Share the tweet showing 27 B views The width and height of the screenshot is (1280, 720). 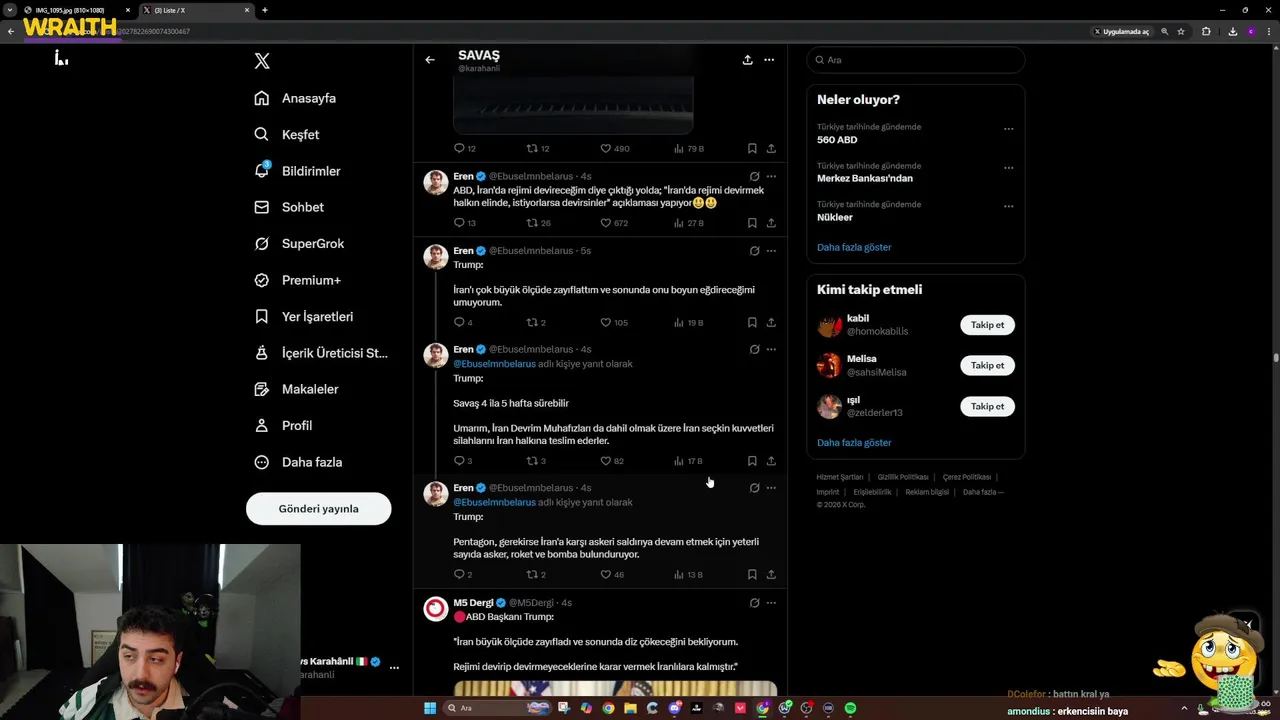click(x=771, y=223)
